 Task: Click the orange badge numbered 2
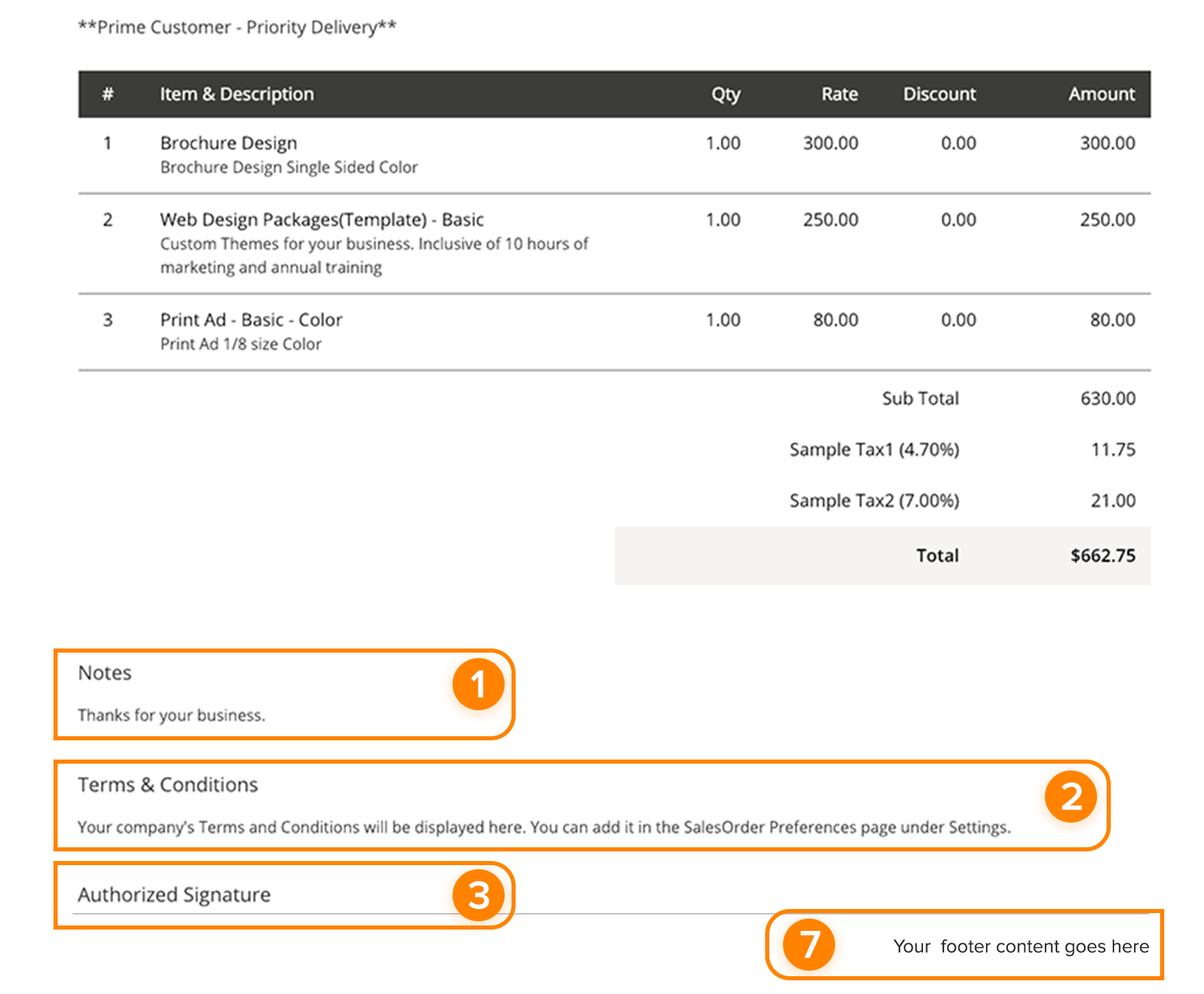pyautogui.click(x=1072, y=797)
